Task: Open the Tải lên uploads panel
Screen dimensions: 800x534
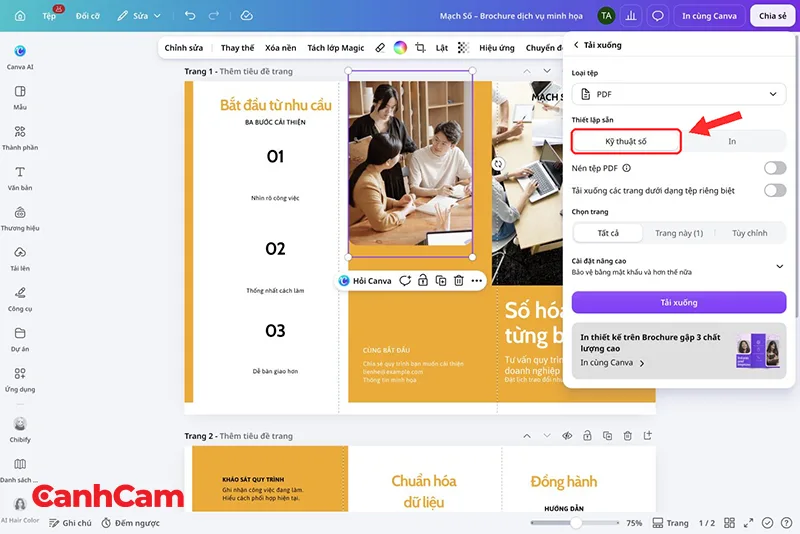Action: [20, 259]
